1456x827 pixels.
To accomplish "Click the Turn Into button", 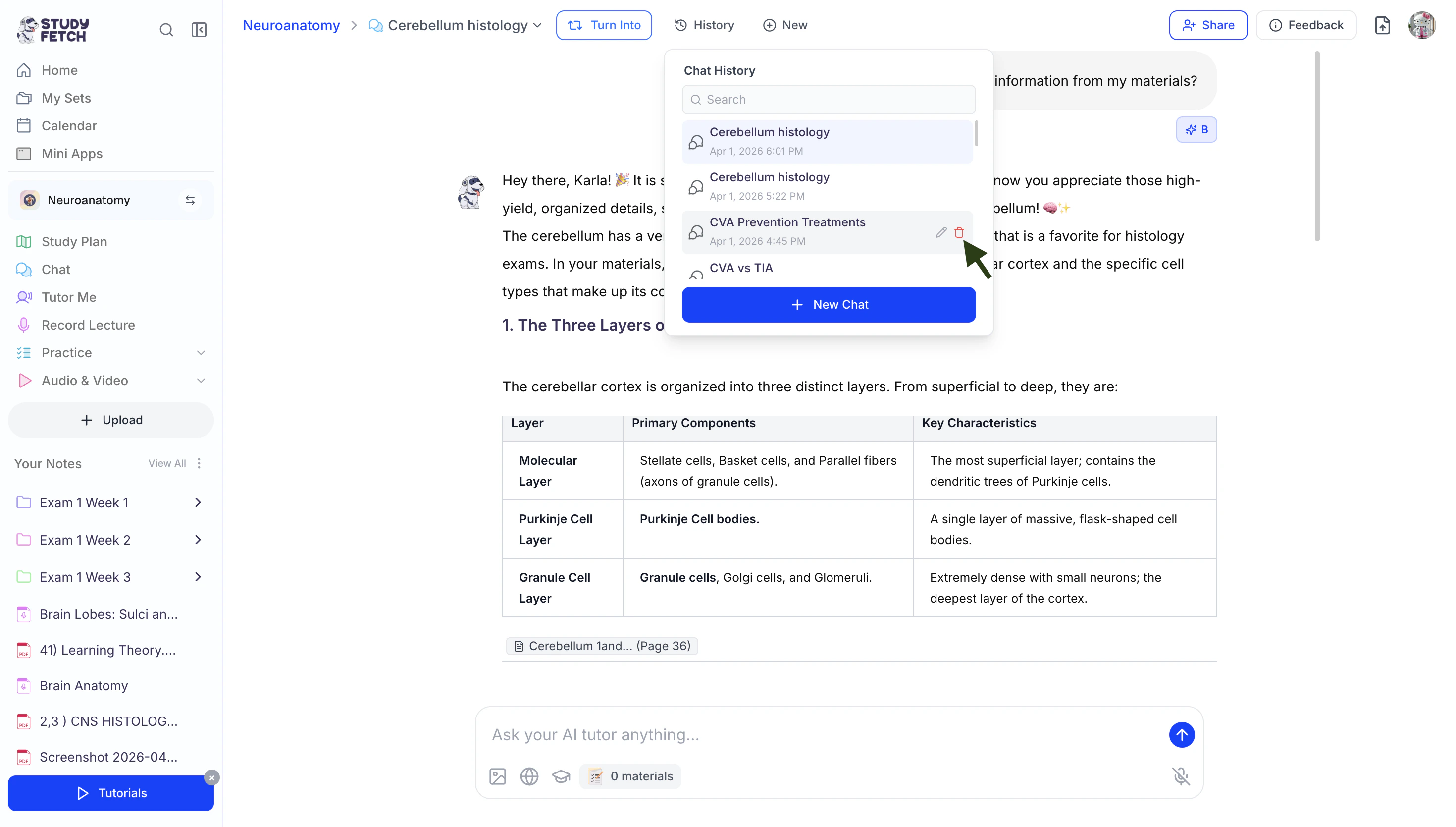I will point(603,26).
